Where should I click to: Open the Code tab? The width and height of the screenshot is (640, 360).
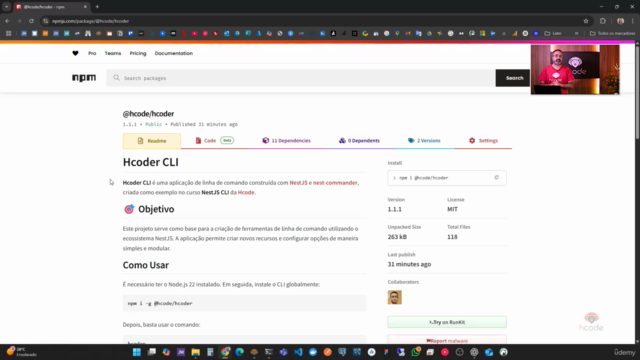(214, 140)
